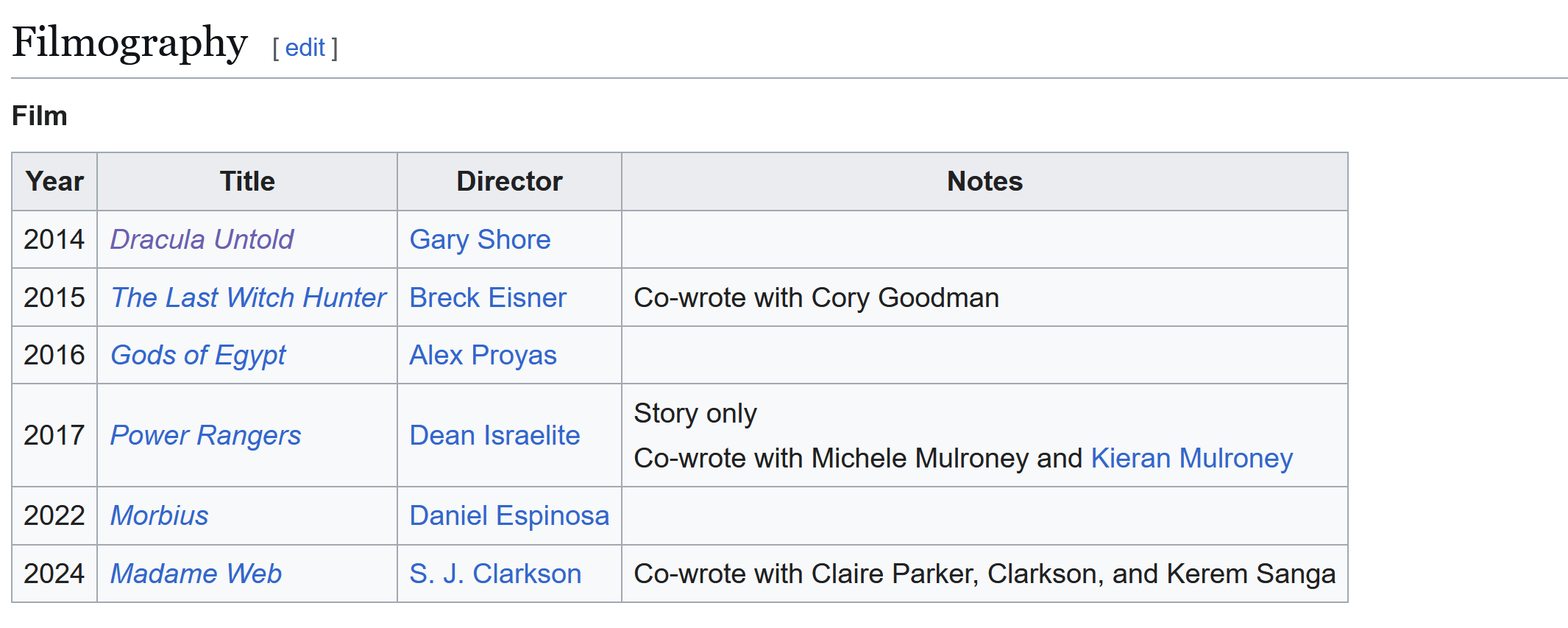Select the year 2017 cell
1568x628 pixels.
point(54,435)
